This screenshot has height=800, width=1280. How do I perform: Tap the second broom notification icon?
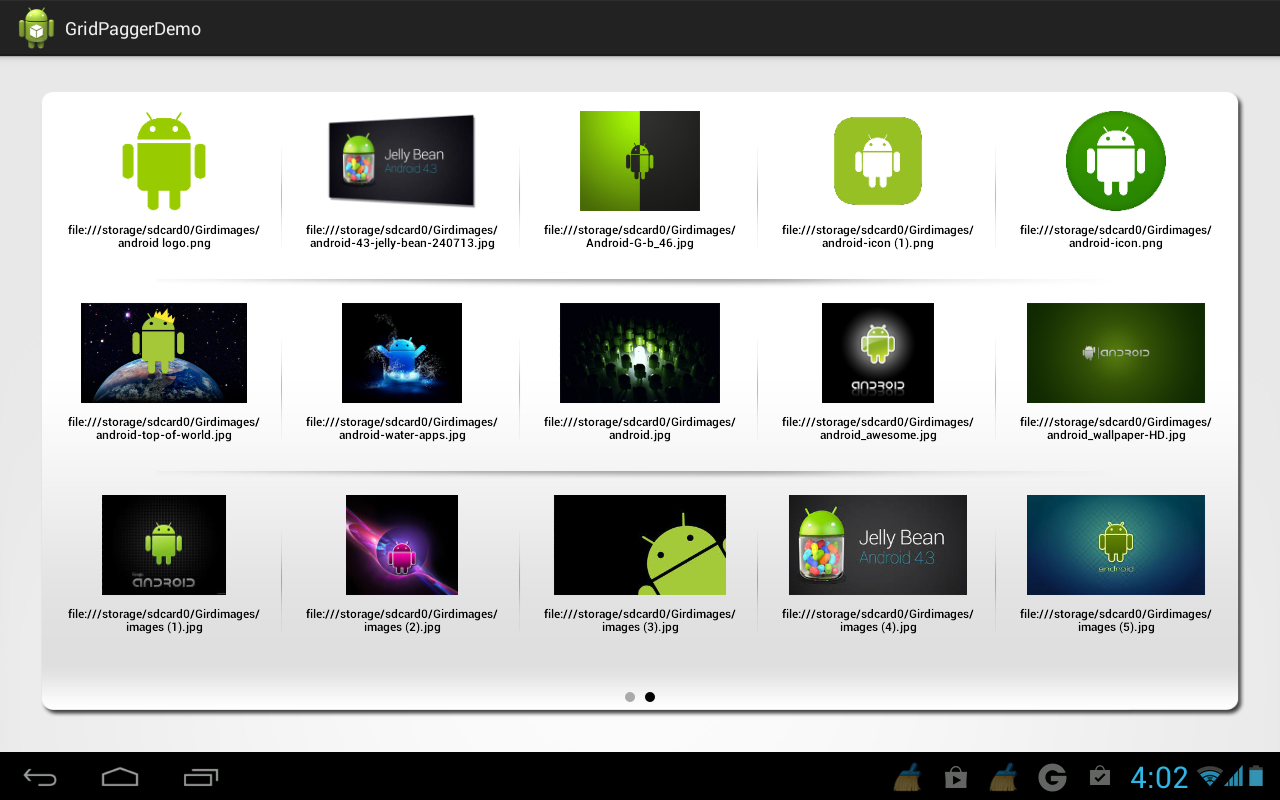click(x=1004, y=777)
